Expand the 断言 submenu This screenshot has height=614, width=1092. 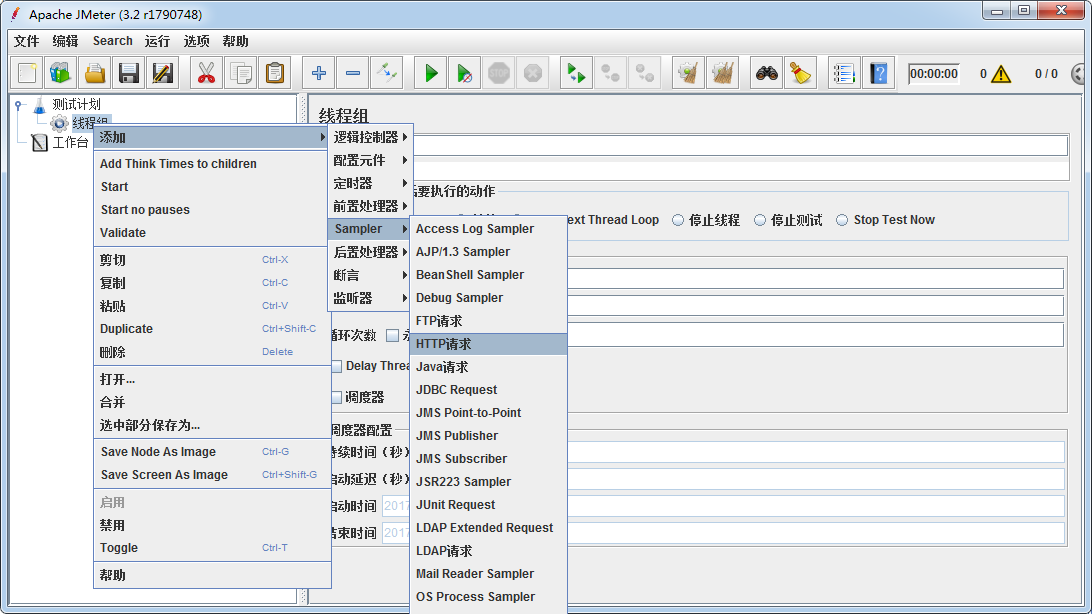[369, 275]
